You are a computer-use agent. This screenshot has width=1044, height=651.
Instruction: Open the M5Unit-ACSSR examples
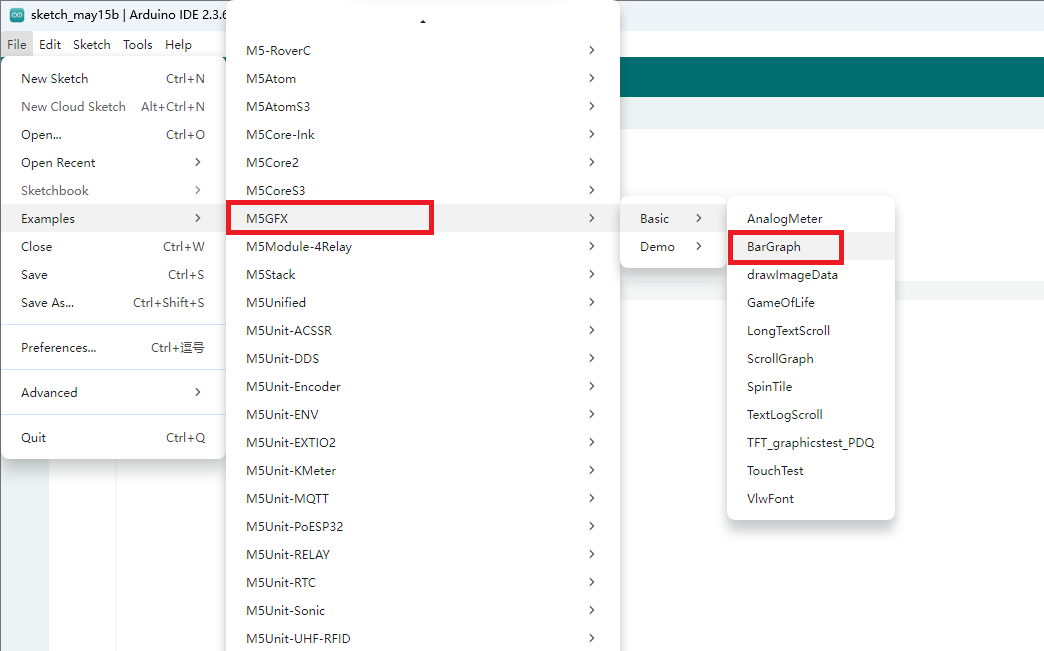pos(423,330)
